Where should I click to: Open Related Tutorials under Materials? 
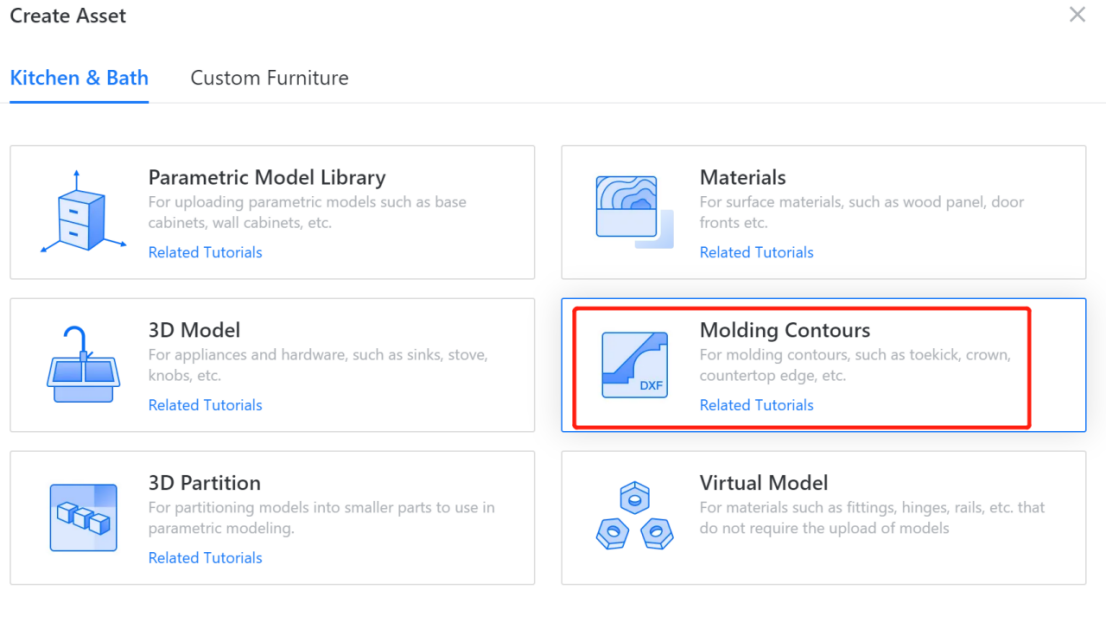(x=756, y=252)
